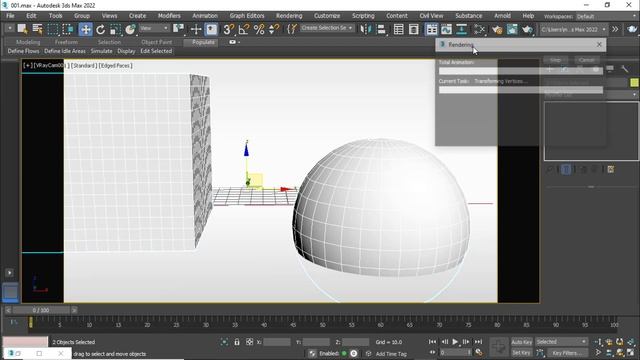Go to end frame
Screen dimensions: 640x360
click(478, 342)
